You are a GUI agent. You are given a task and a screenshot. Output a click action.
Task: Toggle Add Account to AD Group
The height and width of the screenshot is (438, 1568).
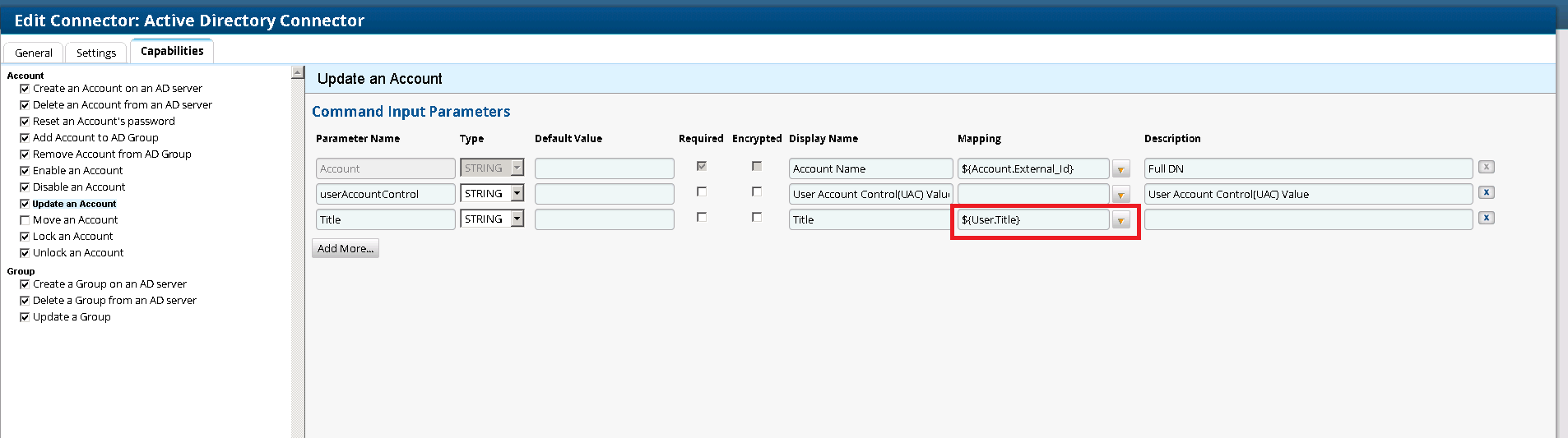point(25,138)
